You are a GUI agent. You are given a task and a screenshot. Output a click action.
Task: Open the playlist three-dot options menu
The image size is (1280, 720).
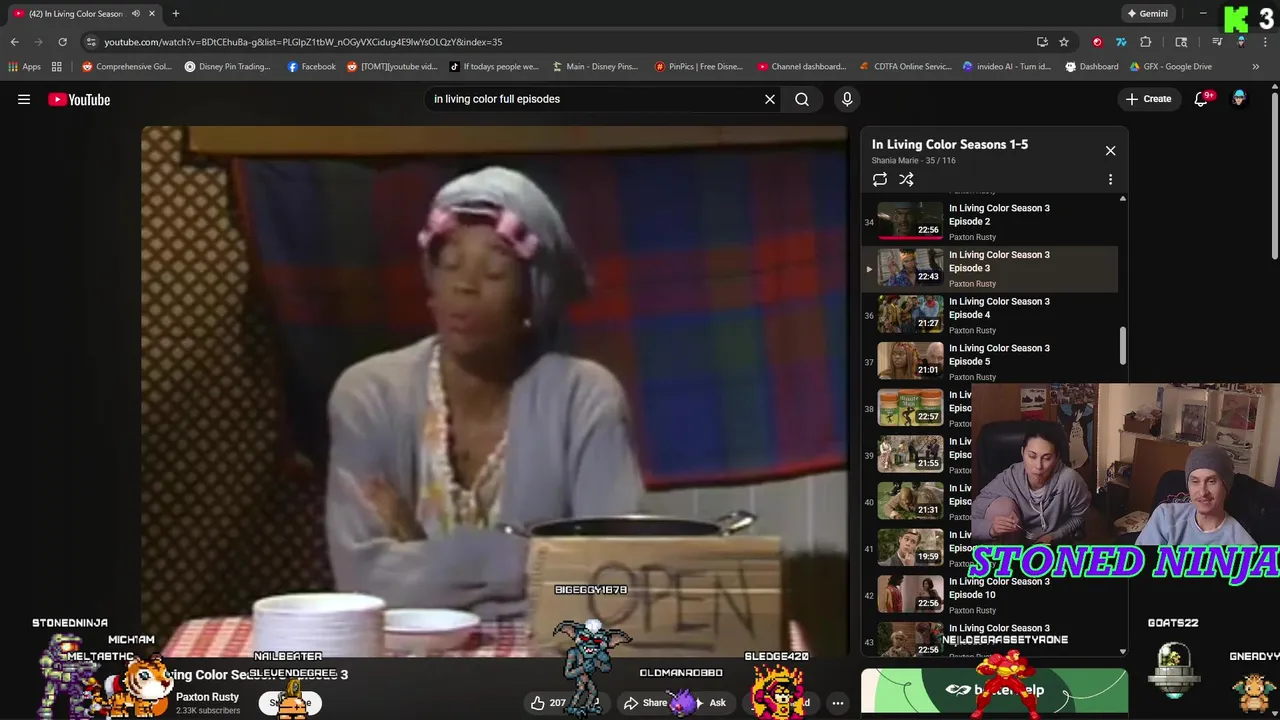pyautogui.click(x=1110, y=179)
